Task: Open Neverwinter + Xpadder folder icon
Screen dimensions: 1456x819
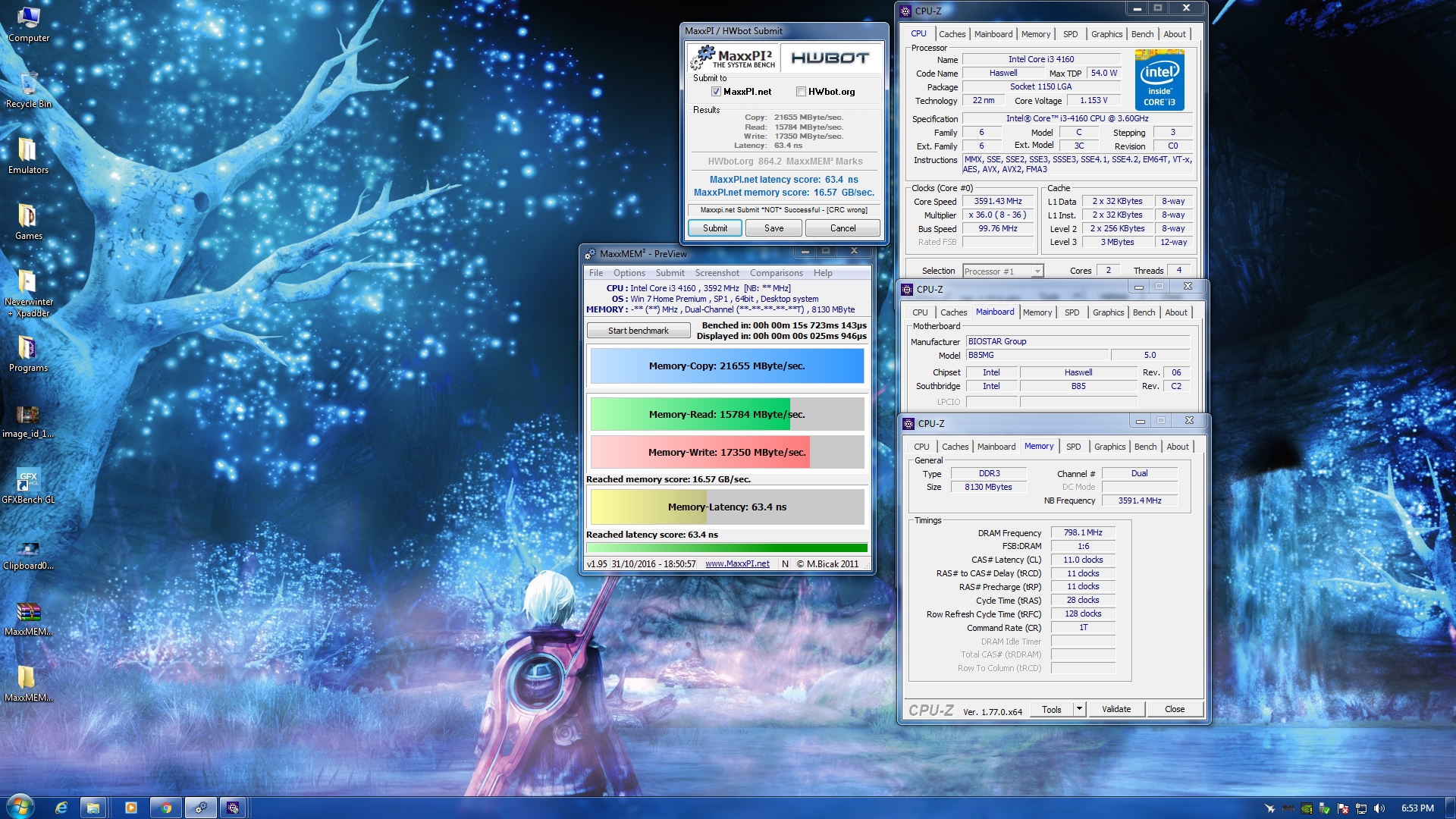Action: click(x=28, y=293)
